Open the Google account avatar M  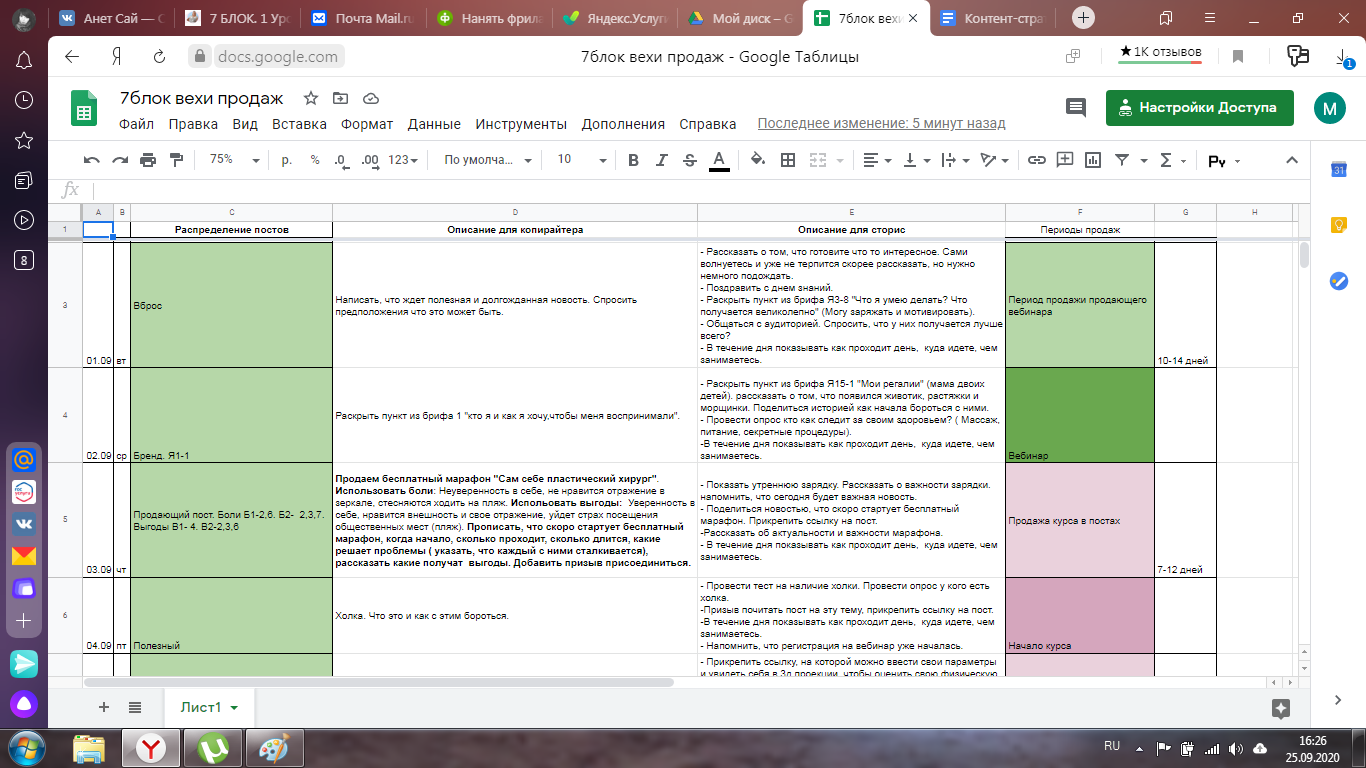1329,108
